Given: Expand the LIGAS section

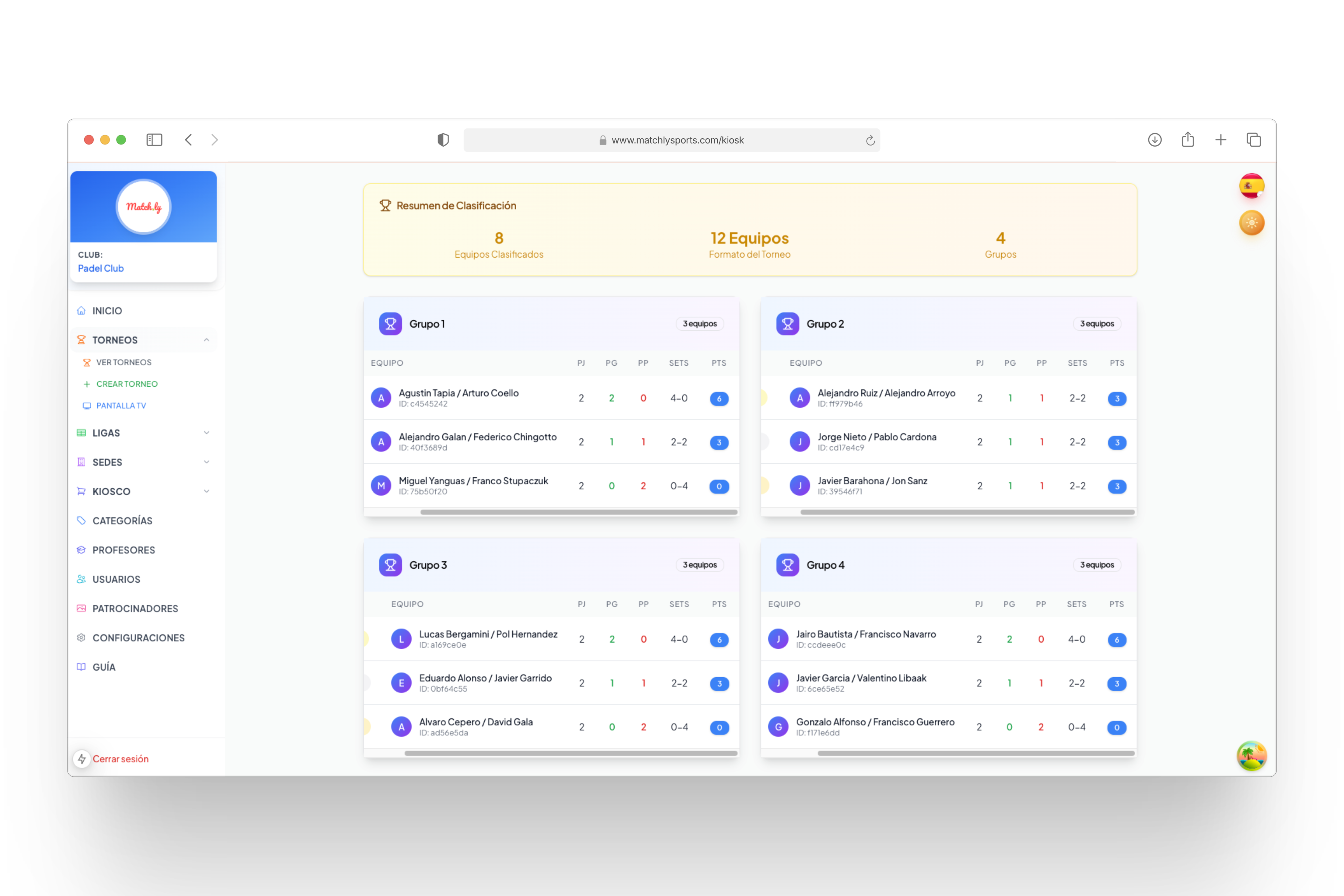Looking at the screenshot, I should pyautogui.click(x=206, y=433).
